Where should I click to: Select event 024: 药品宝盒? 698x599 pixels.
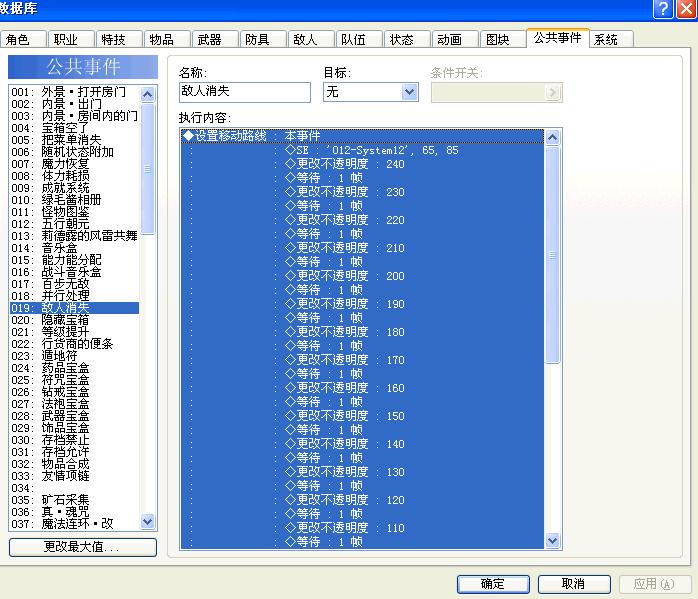[x=74, y=368]
